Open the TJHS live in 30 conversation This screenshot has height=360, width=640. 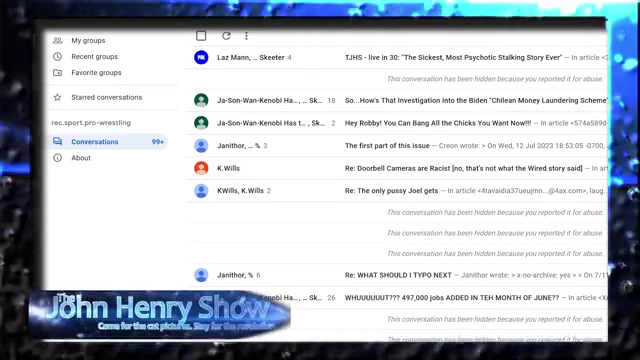453,58
